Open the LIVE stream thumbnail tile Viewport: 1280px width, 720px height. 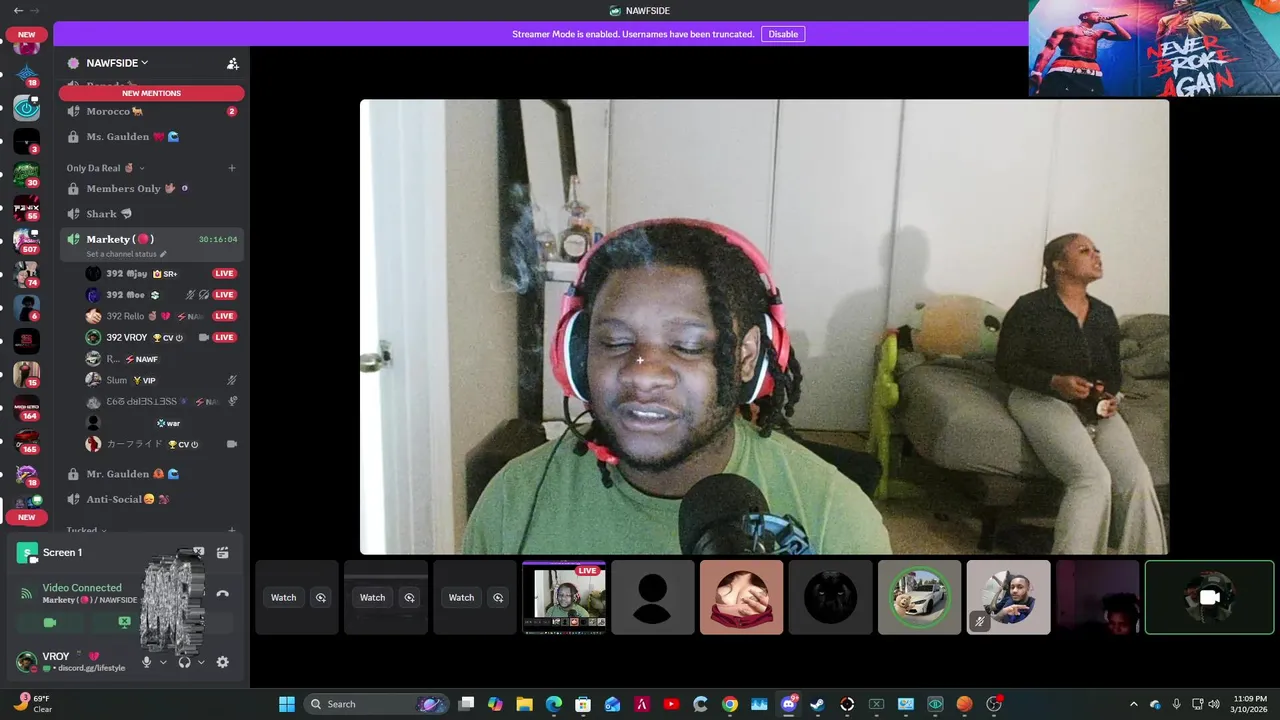564,597
